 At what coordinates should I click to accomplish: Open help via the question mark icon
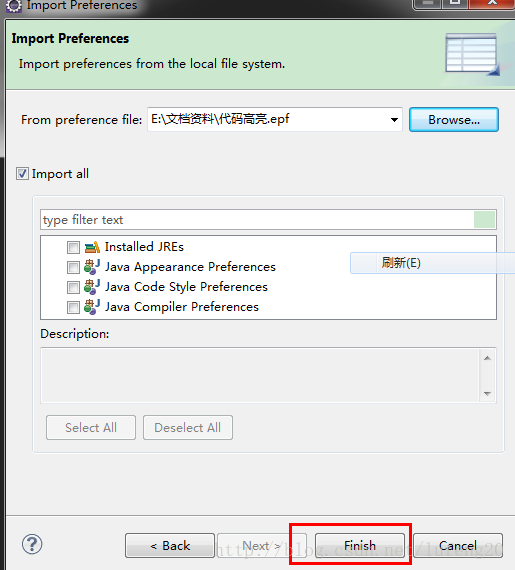click(32, 544)
